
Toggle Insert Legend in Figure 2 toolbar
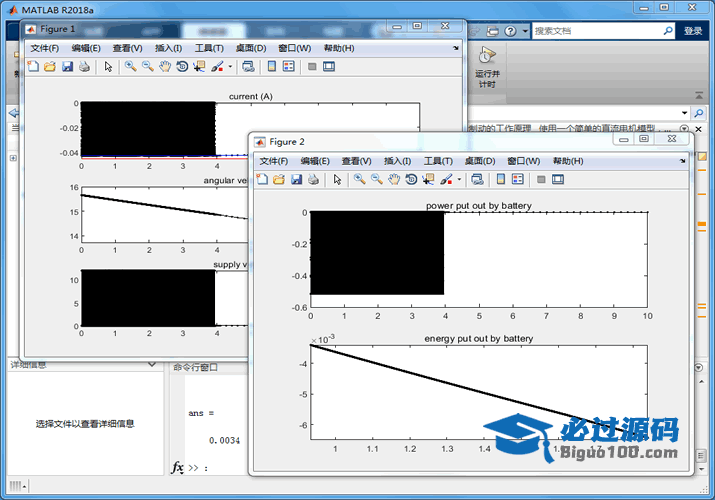(x=517, y=179)
